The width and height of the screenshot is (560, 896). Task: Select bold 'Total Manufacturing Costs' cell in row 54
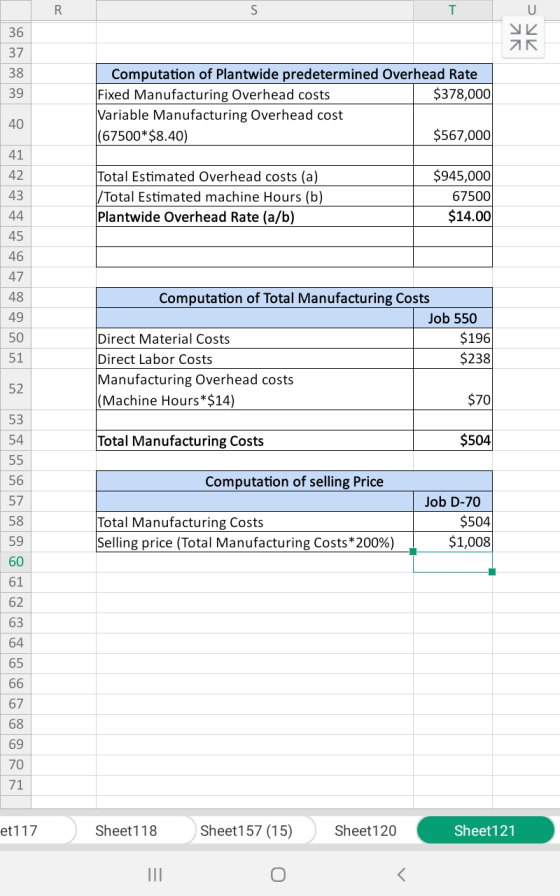pyautogui.click(x=255, y=441)
